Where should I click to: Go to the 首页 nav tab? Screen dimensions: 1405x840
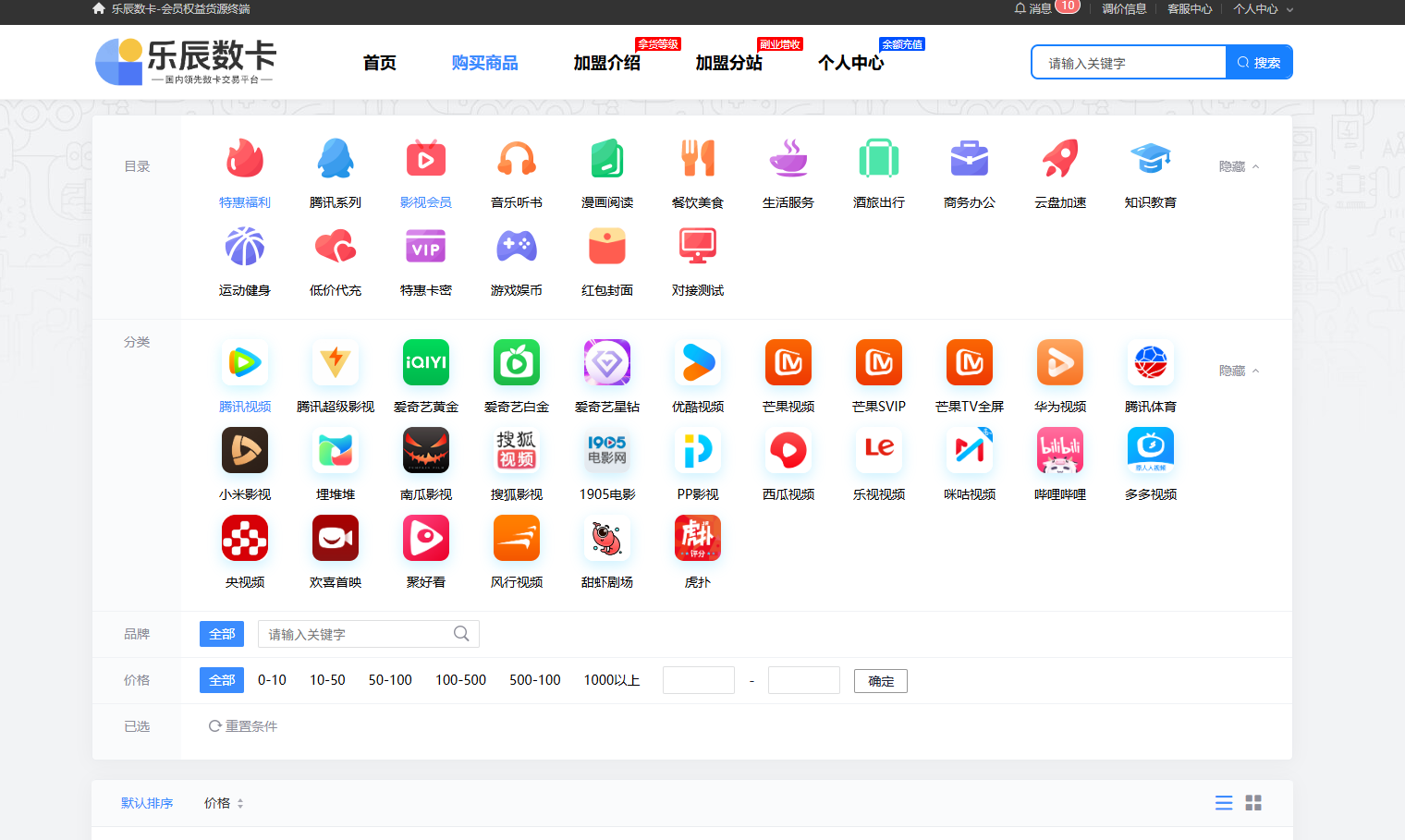point(380,63)
